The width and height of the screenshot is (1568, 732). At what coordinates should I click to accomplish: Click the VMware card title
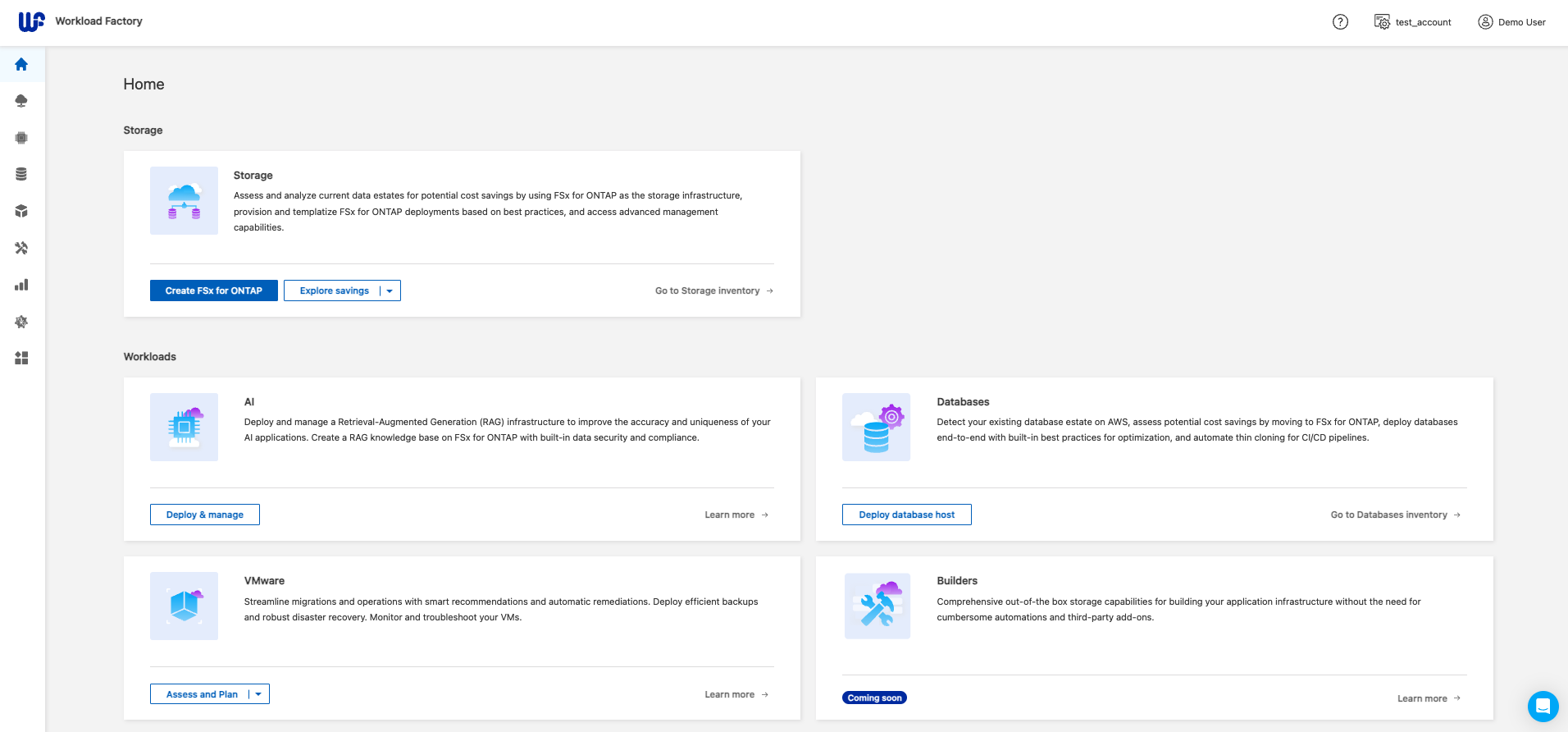tap(264, 580)
